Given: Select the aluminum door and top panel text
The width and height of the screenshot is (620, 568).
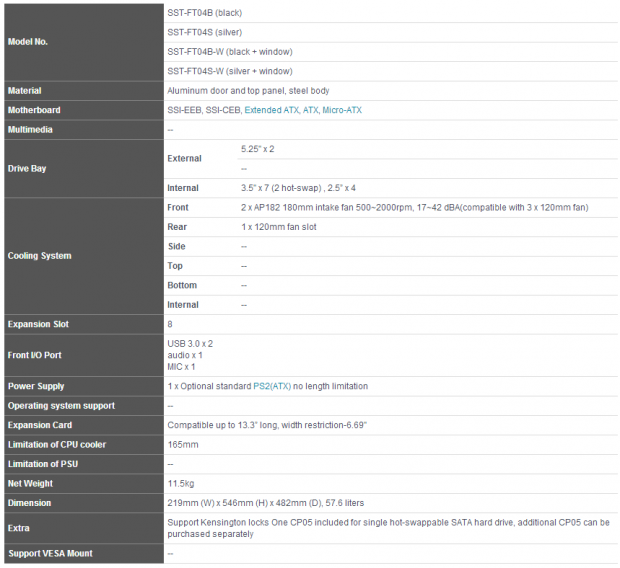Looking at the screenshot, I should 248,91.
